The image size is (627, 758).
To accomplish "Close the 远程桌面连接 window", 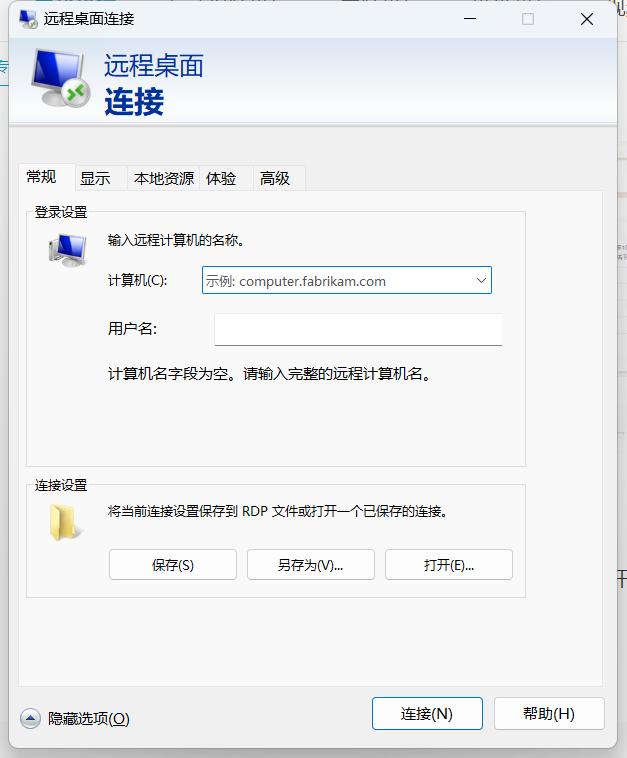I will point(587,19).
